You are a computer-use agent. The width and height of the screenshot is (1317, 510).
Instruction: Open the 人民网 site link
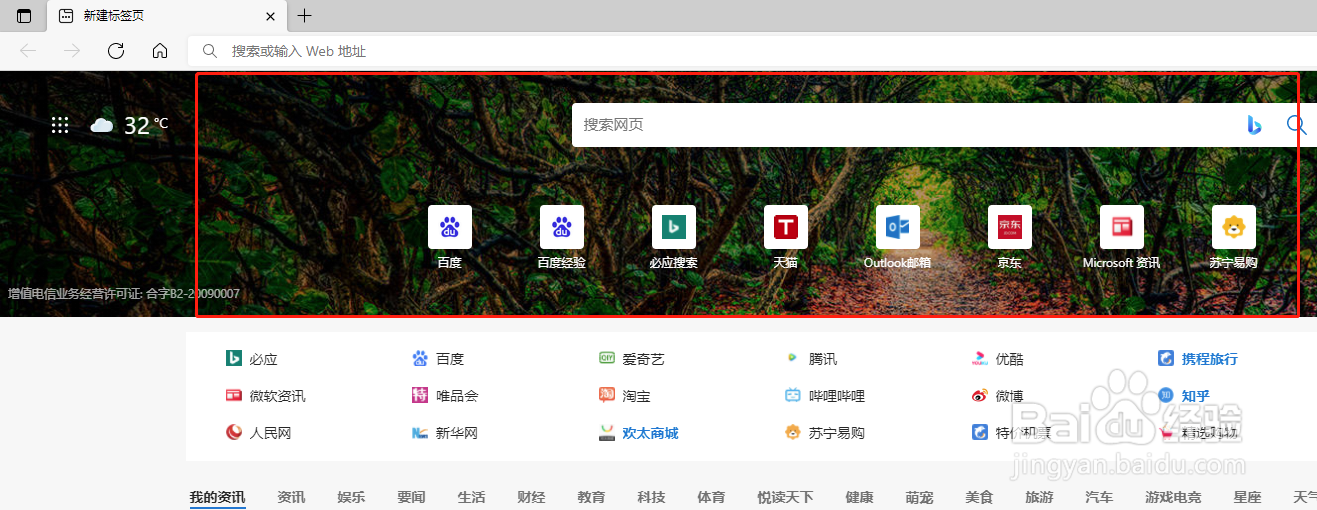pos(258,433)
